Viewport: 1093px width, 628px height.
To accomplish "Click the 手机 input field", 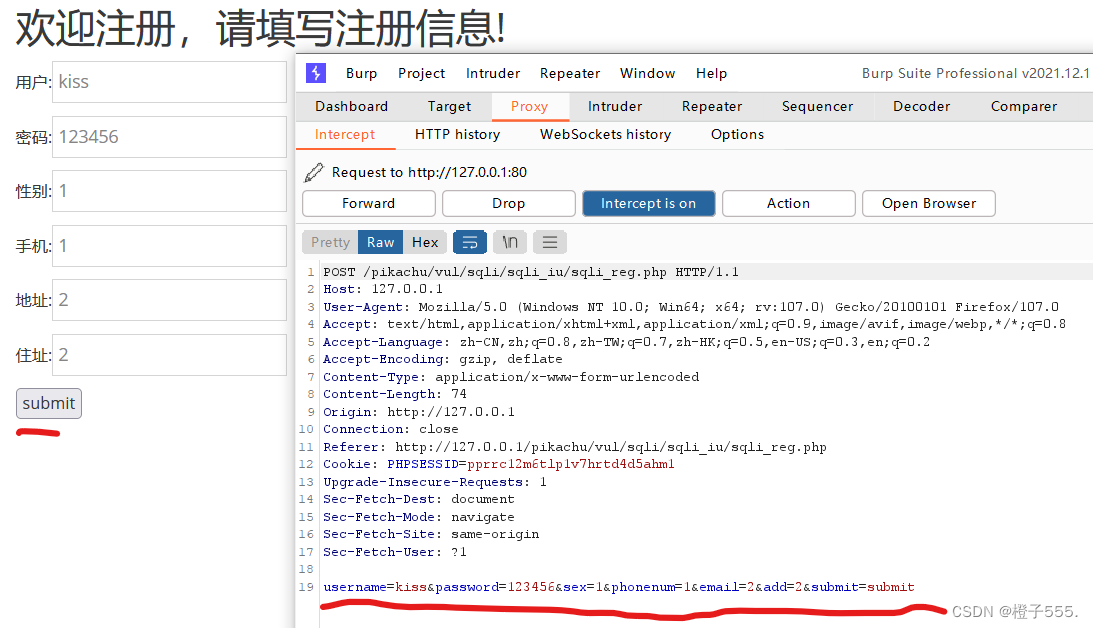I will pos(169,246).
